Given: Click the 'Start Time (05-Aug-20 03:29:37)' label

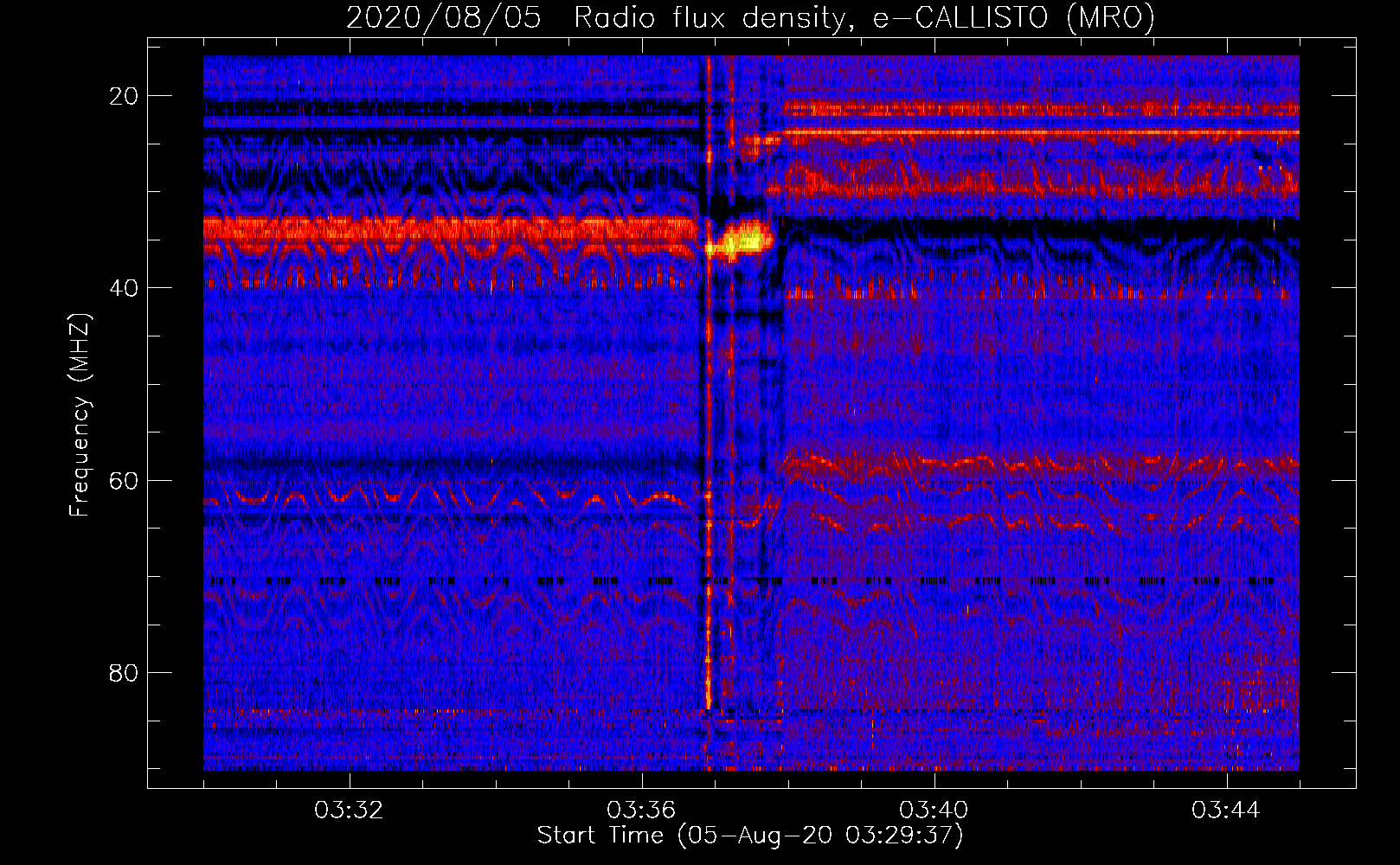Looking at the screenshot, I should click(750, 836).
